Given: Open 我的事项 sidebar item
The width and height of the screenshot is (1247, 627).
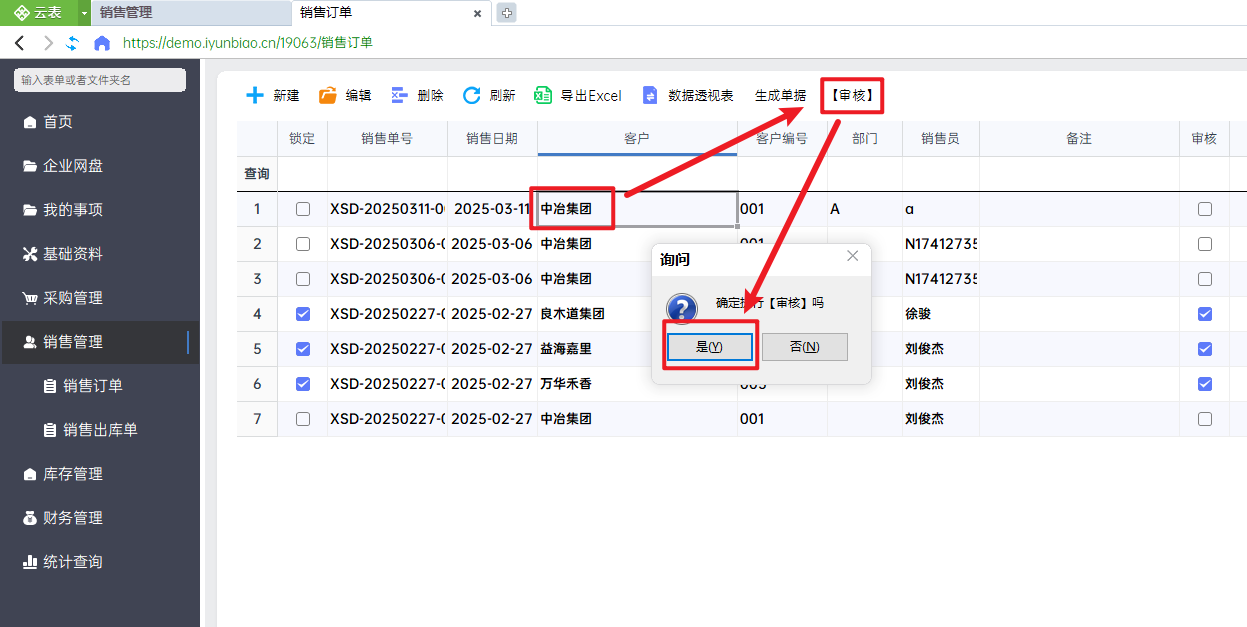Looking at the screenshot, I should [100, 210].
